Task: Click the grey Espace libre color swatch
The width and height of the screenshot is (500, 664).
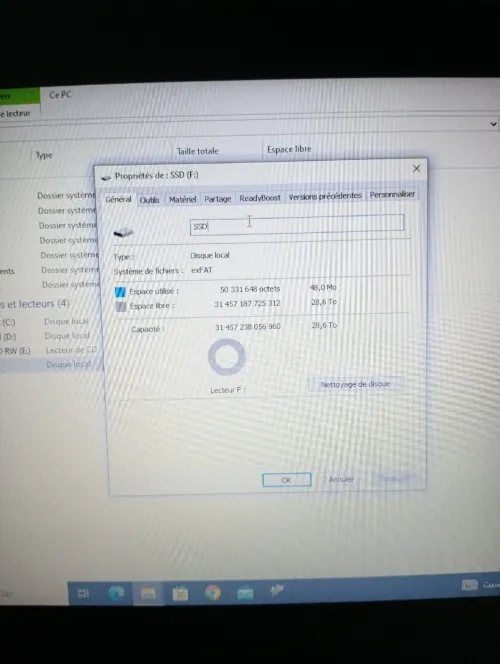Action: click(x=121, y=306)
